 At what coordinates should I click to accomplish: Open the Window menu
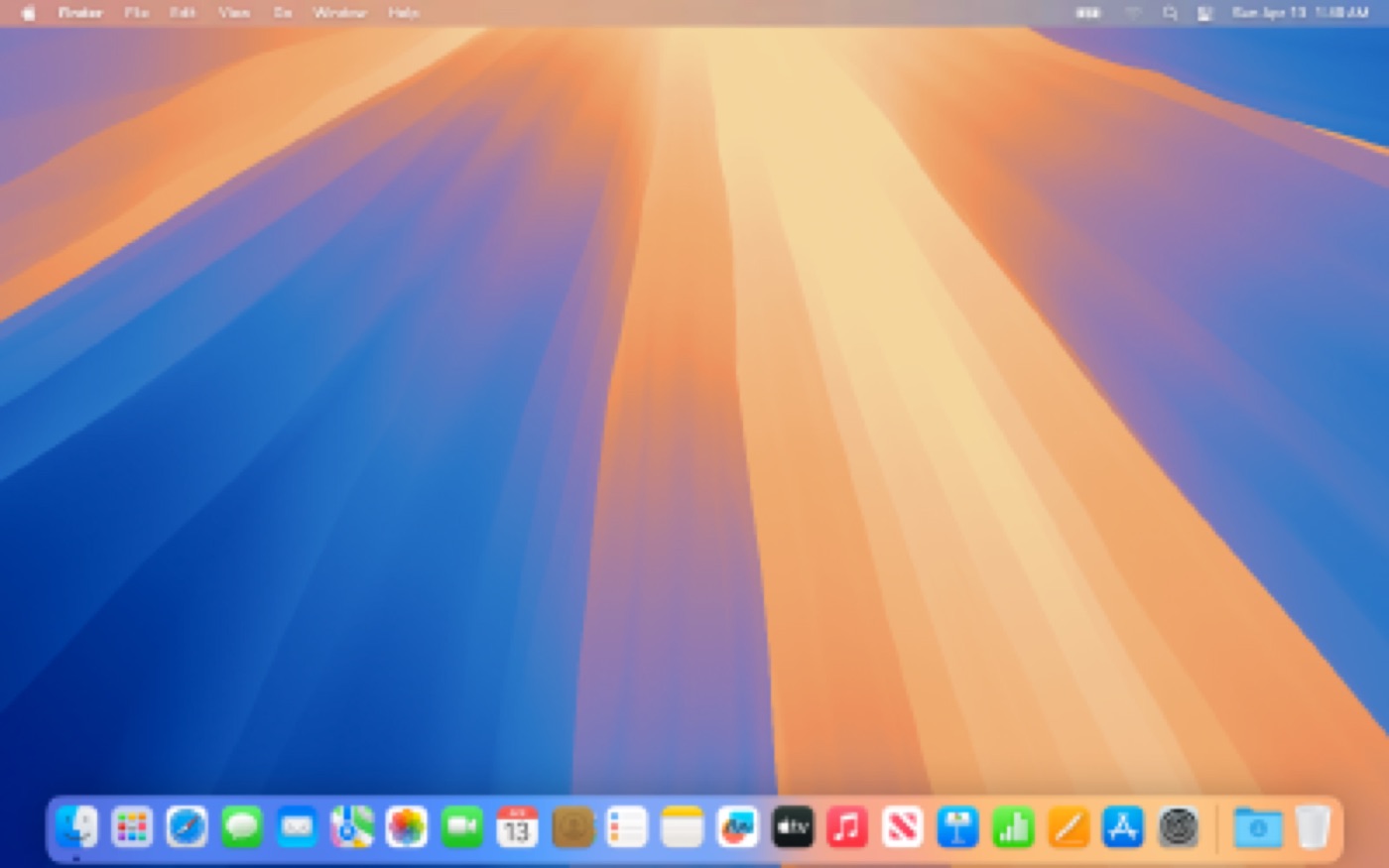(339, 13)
